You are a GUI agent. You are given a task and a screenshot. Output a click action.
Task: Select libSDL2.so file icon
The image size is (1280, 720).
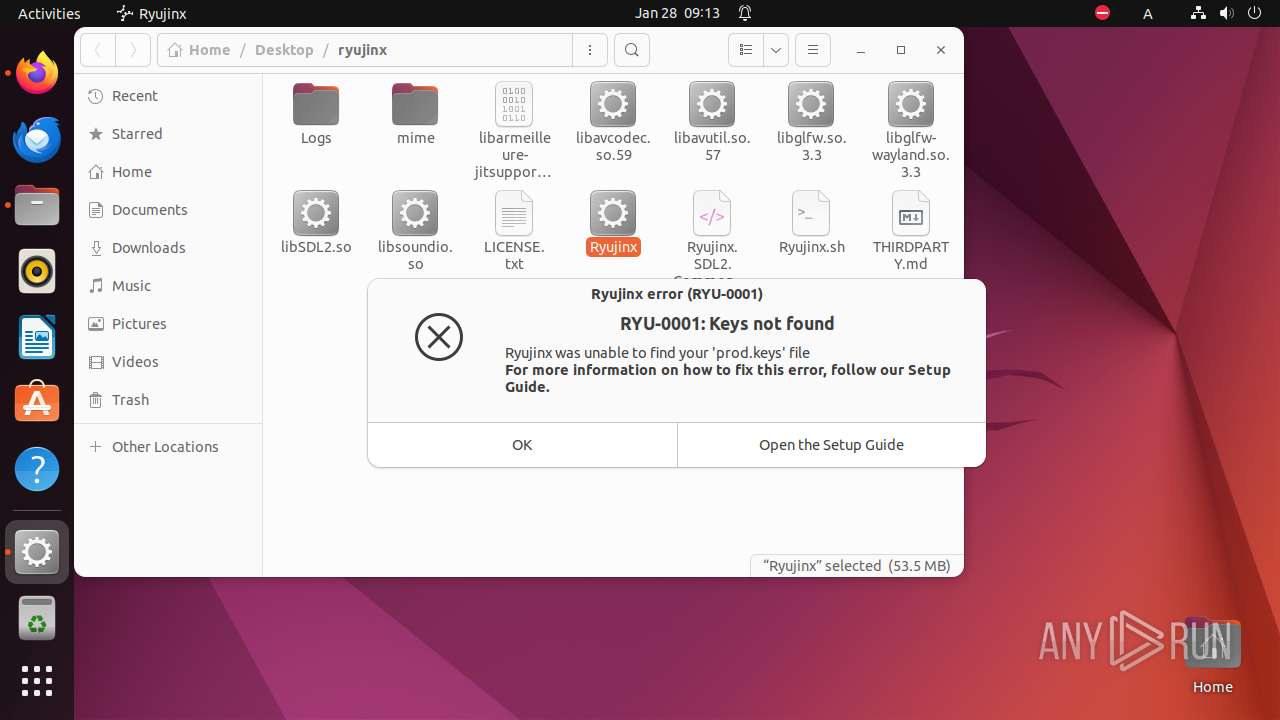[x=316, y=213]
